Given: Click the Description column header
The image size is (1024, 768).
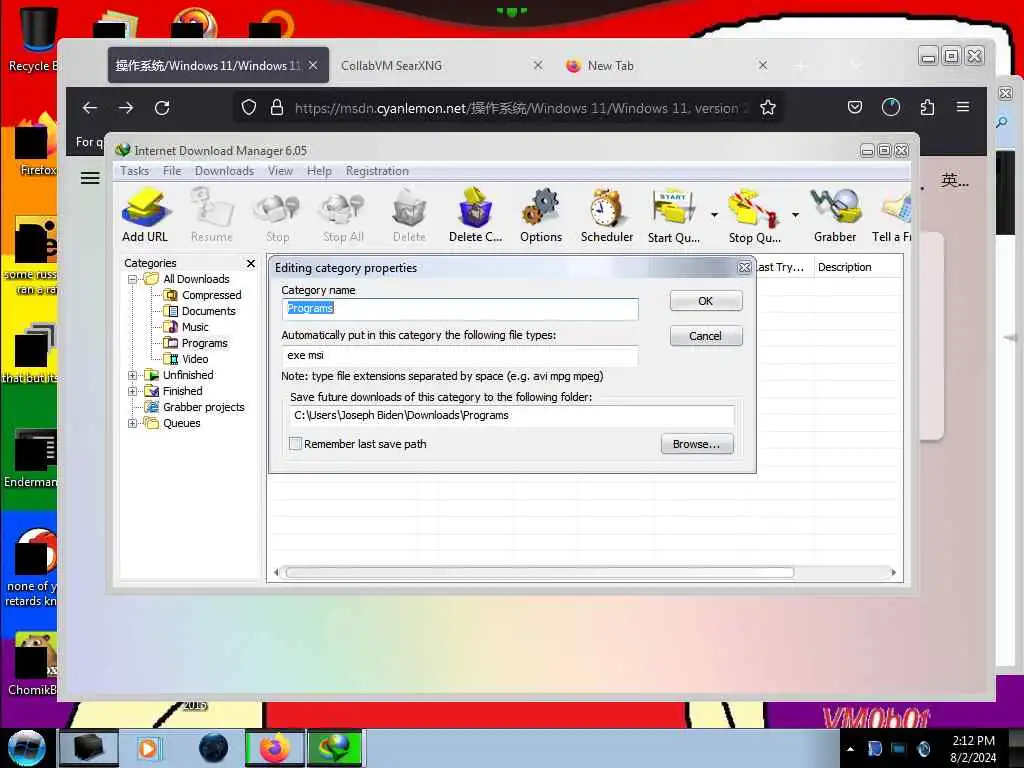Looking at the screenshot, I should click(x=859, y=267).
